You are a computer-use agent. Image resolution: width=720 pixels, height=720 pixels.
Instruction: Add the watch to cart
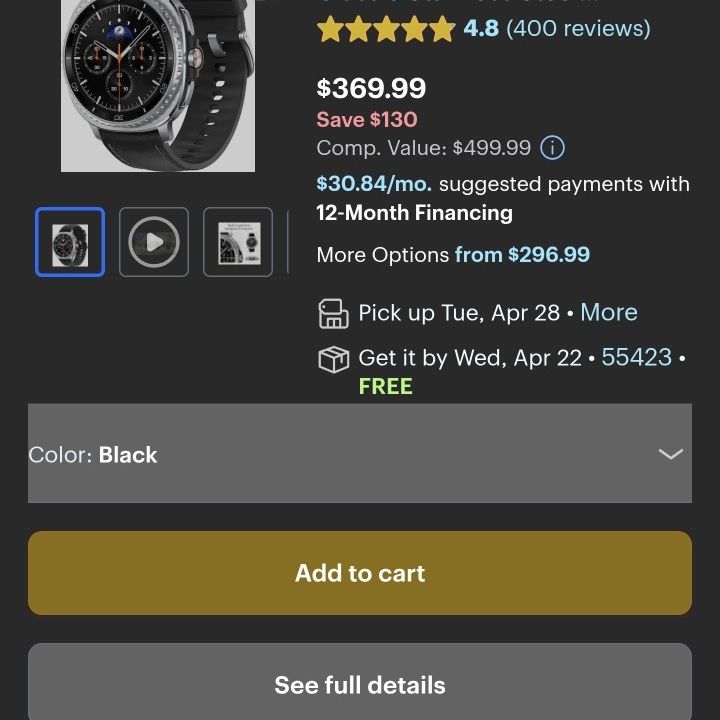coord(360,573)
